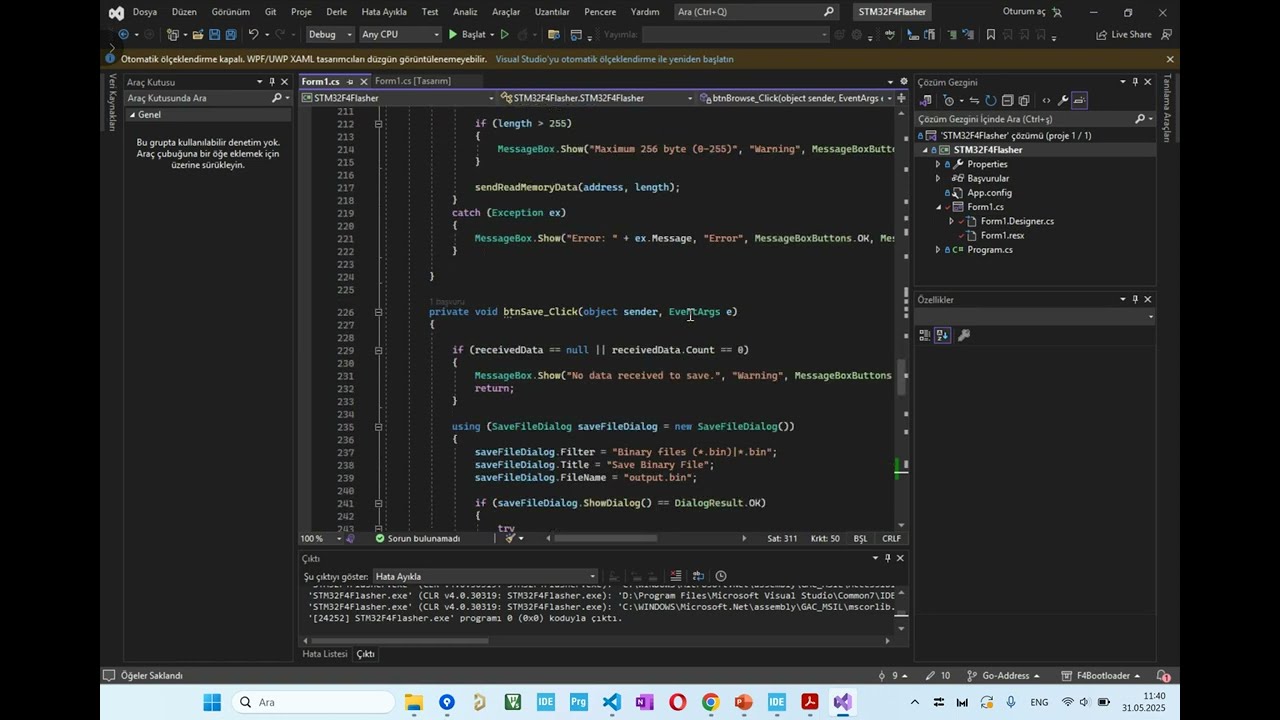Click View Code icon in Solution Explorer
The height and width of the screenshot is (720, 1280).
point(1046,100)
